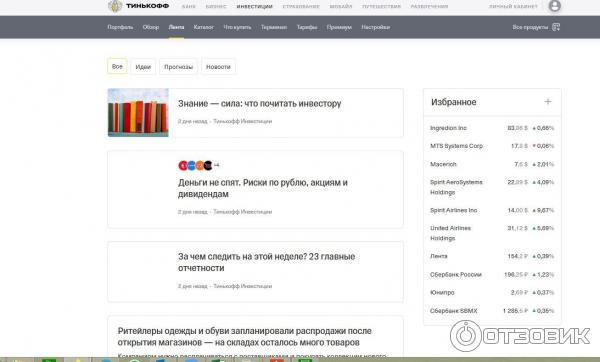Click the Тинькофф logo

138,6
